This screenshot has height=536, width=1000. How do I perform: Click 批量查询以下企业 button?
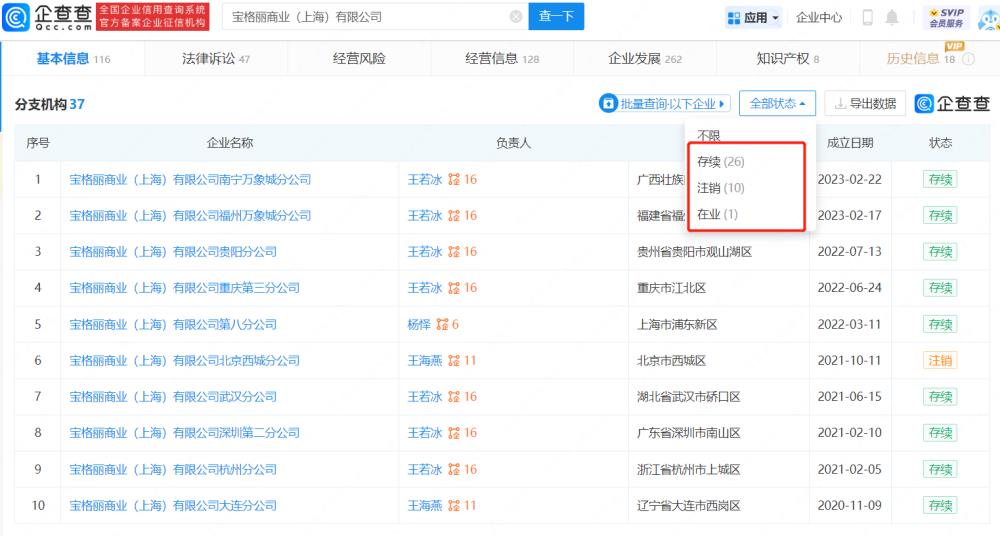click(x=665, y=103)
